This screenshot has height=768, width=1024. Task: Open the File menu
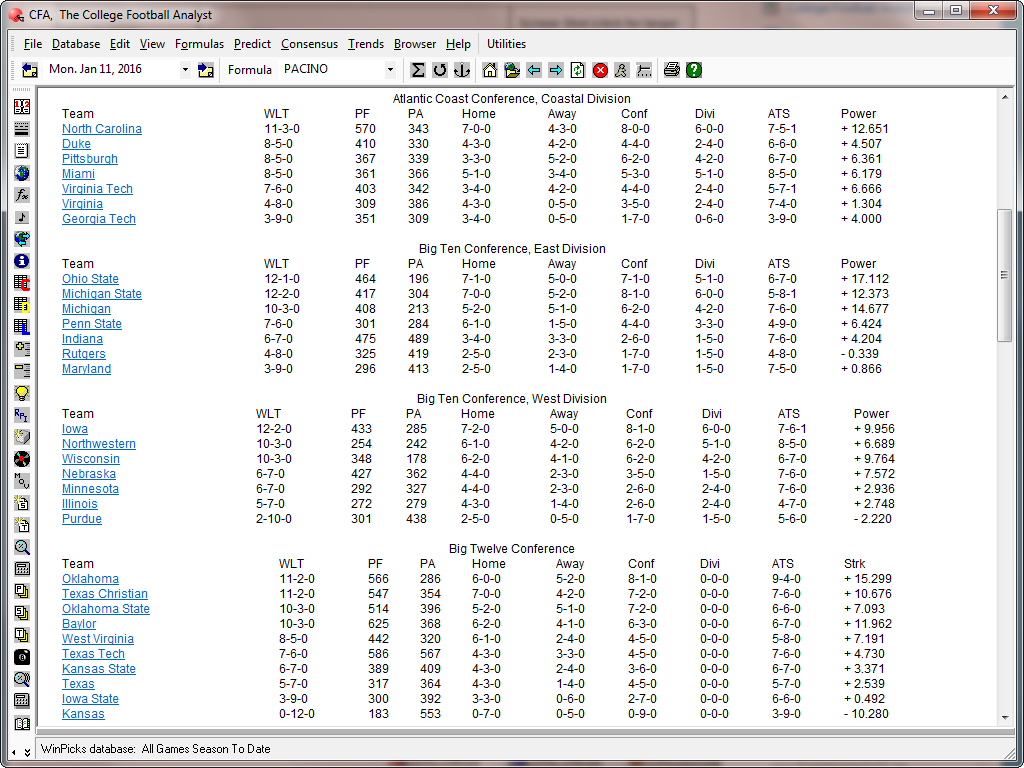coord(33,44)
